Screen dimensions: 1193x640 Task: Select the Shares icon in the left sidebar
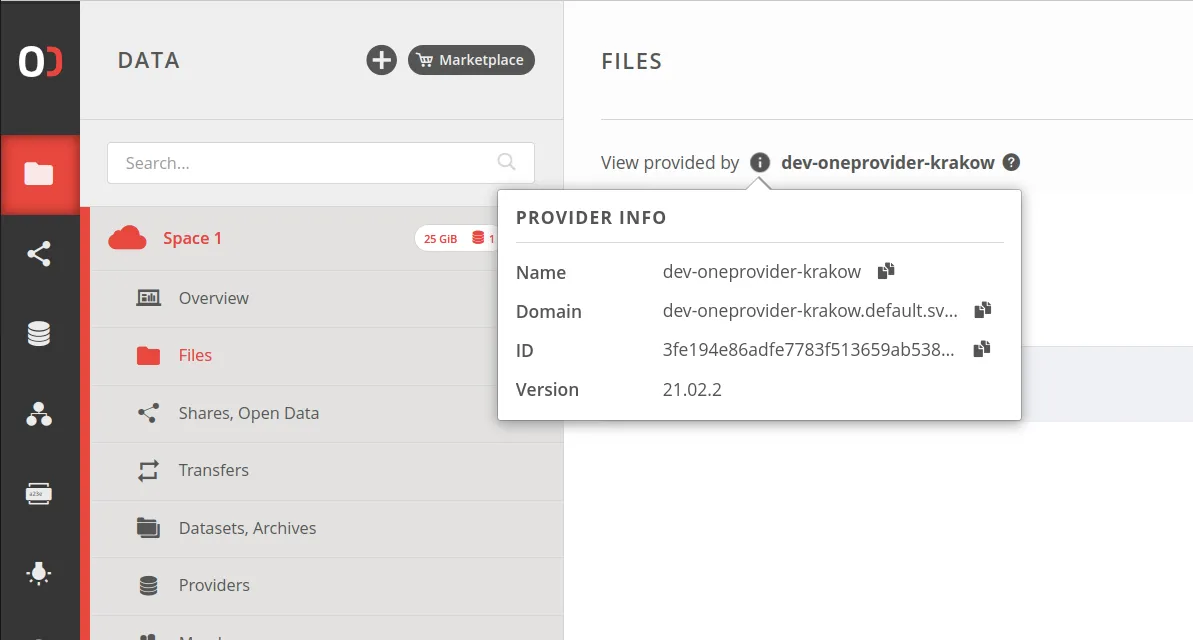40,253
